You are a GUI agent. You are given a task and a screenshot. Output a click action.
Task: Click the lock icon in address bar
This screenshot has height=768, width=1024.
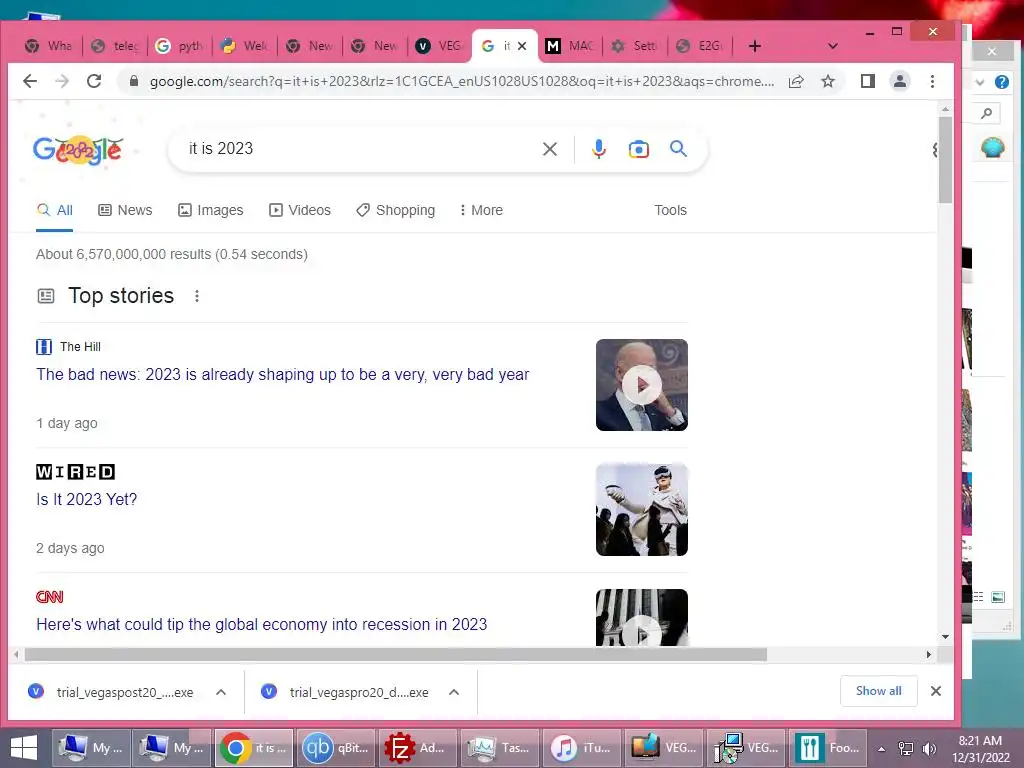(134, 81)
